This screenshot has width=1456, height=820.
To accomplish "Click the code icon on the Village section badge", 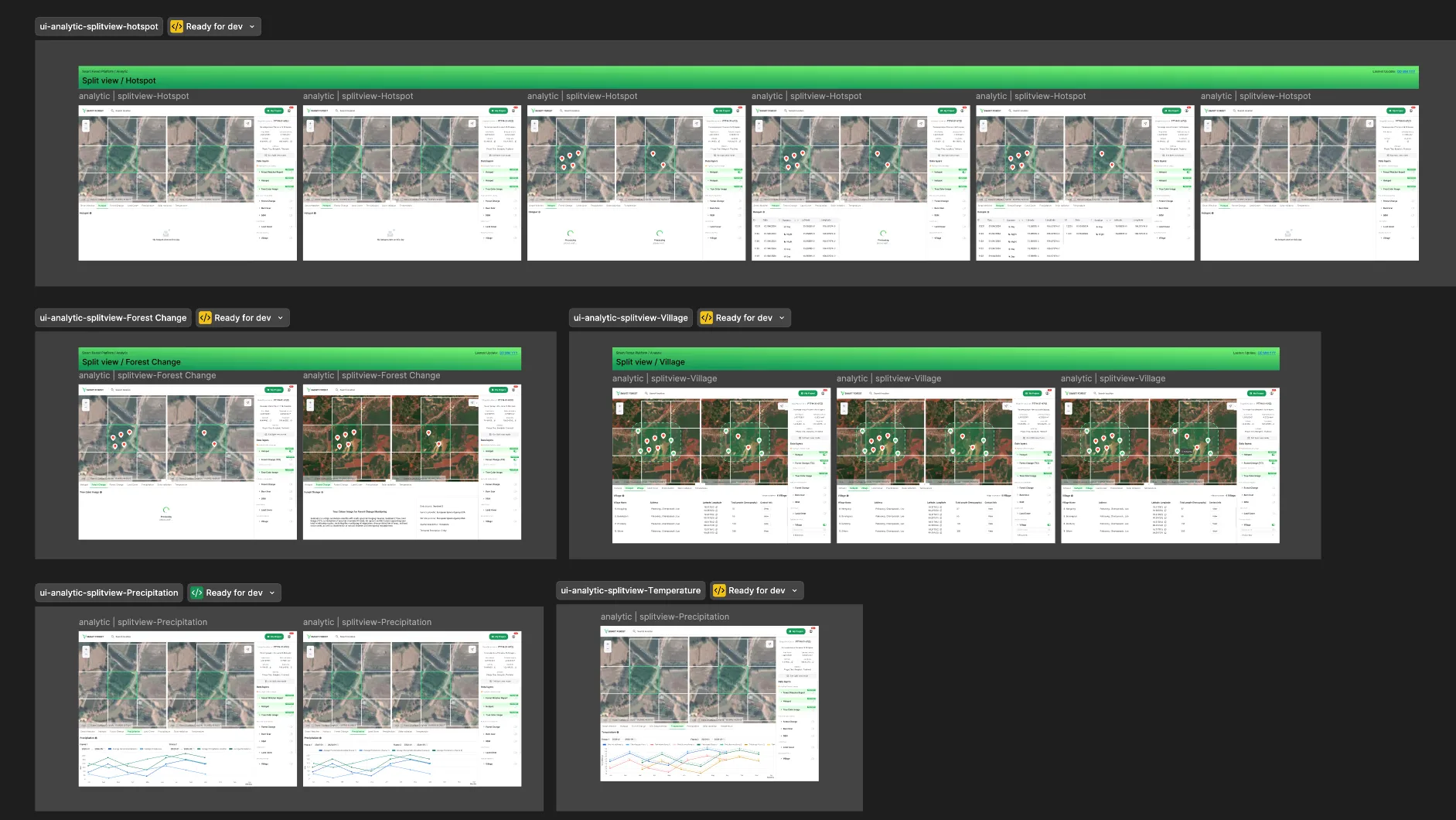I will point(706,318).
